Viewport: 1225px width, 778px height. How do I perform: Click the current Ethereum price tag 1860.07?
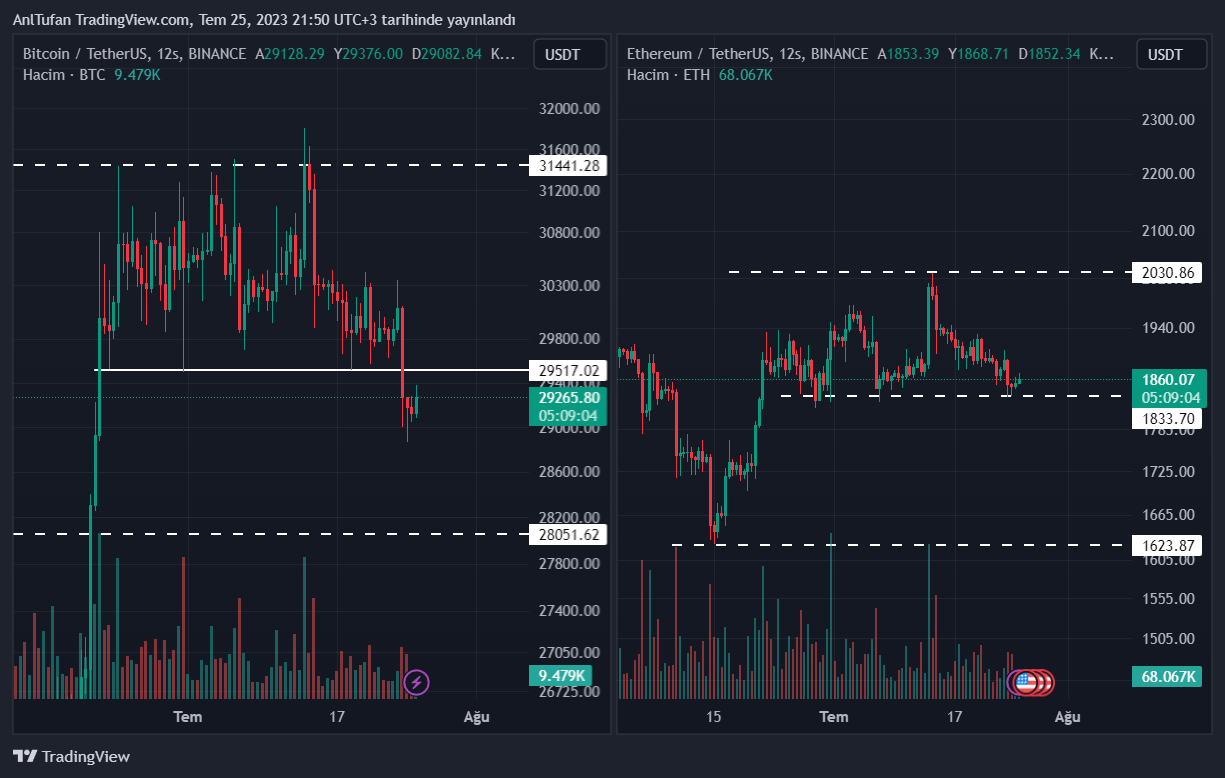[1168, 380]
